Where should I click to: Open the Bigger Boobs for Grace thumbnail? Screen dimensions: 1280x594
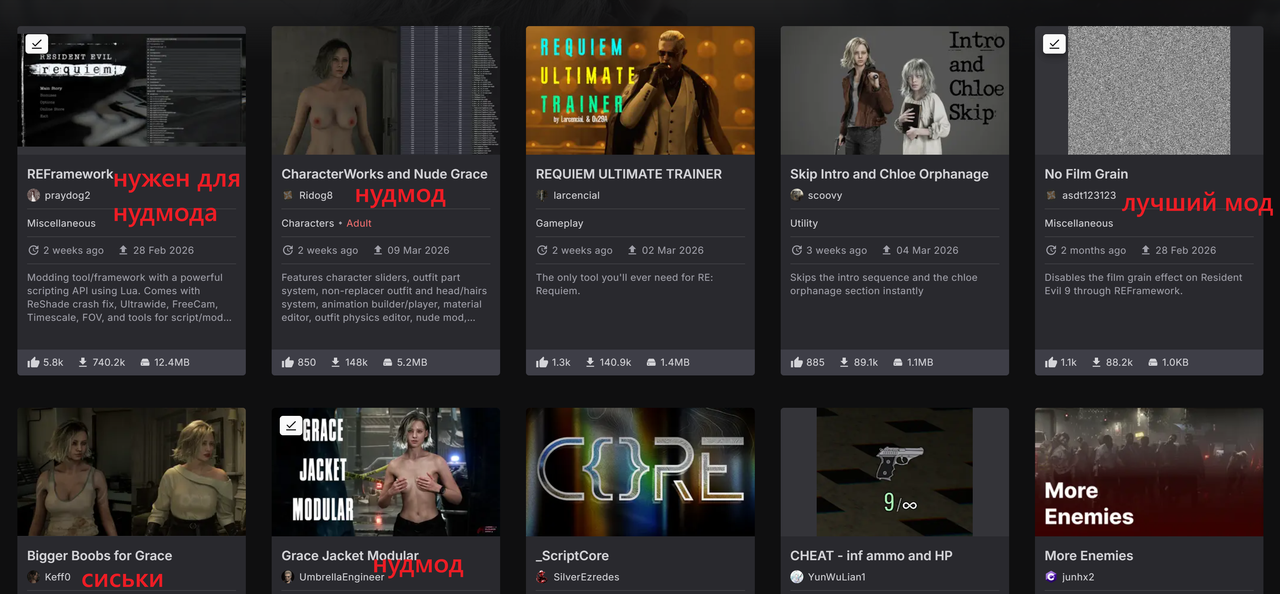point(131,471)
